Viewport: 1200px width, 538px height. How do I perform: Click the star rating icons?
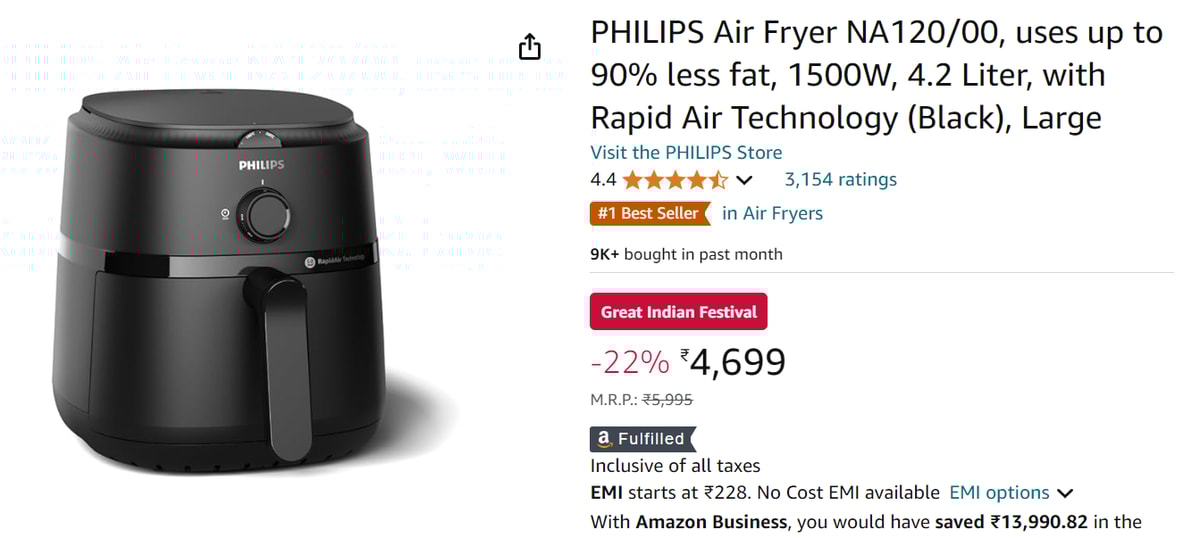pyautogui.click(x=675, y=180)
